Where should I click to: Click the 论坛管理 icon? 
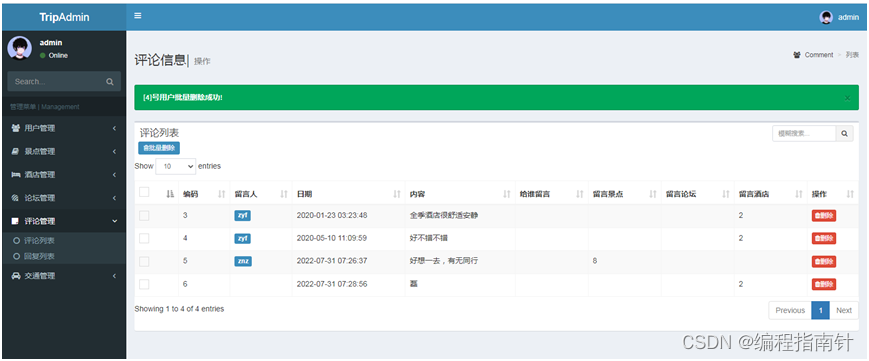coord(16,198)
